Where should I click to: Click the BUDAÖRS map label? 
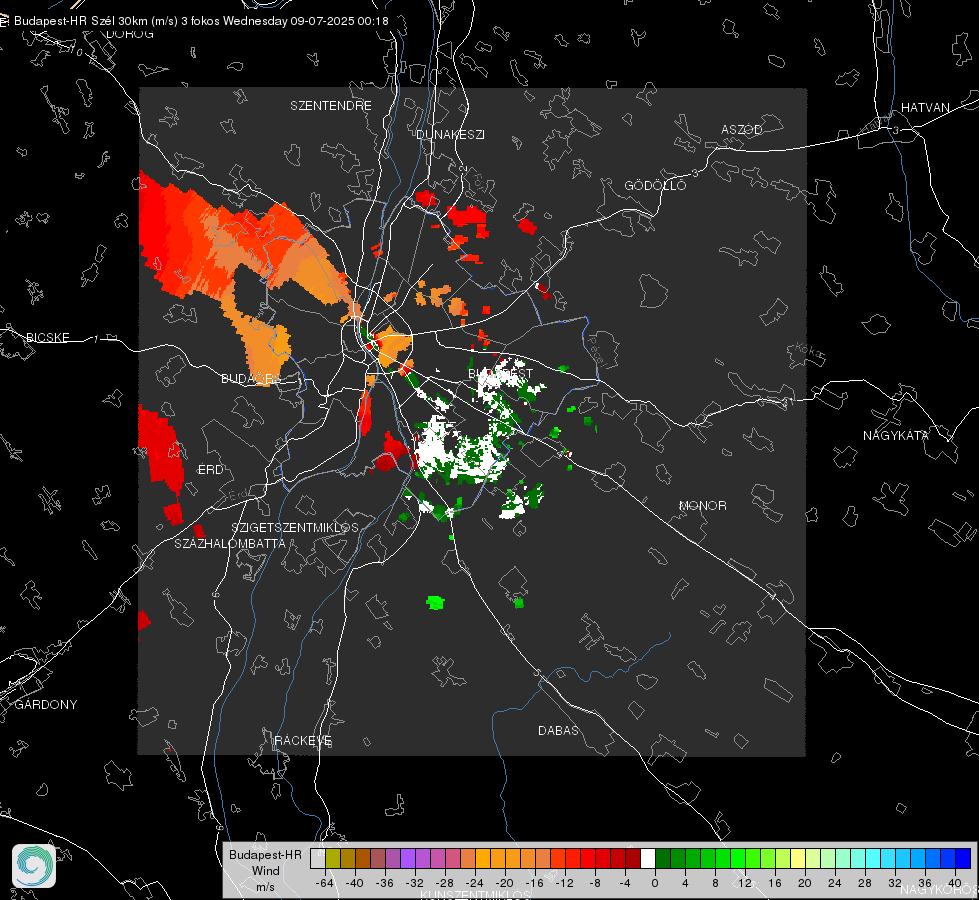[x=251, y=378]
